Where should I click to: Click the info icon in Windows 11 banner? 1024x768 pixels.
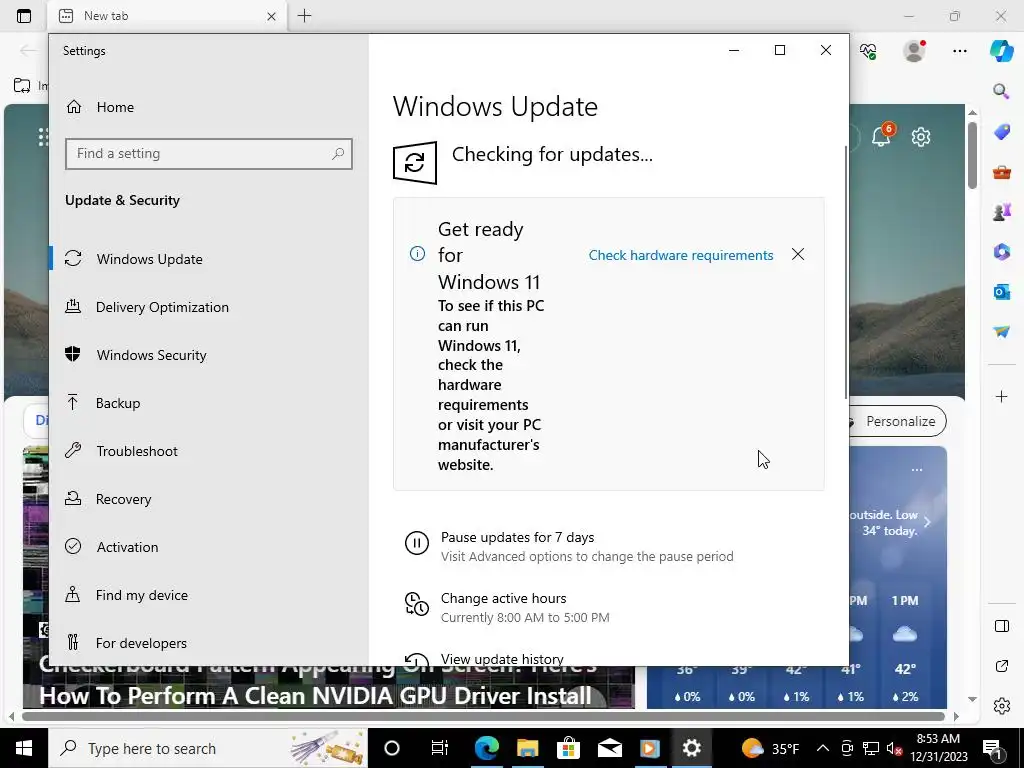click(417, 253)
